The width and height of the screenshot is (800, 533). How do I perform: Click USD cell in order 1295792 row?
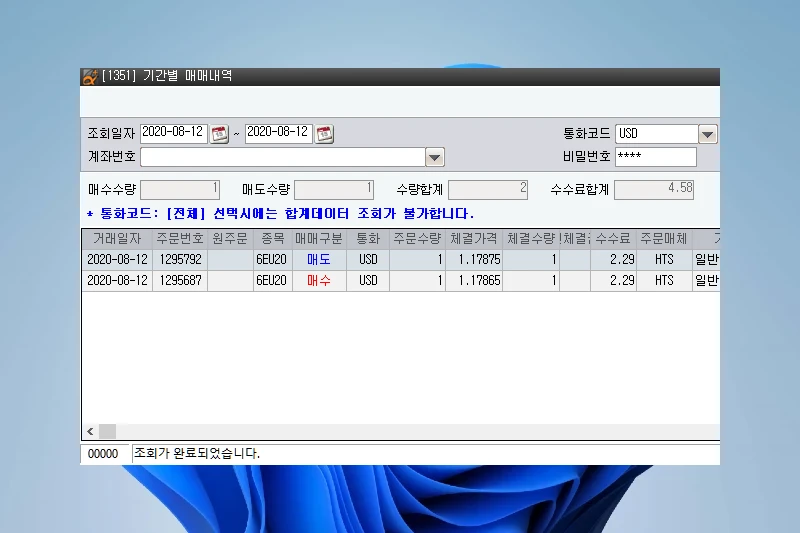[368, 260]
